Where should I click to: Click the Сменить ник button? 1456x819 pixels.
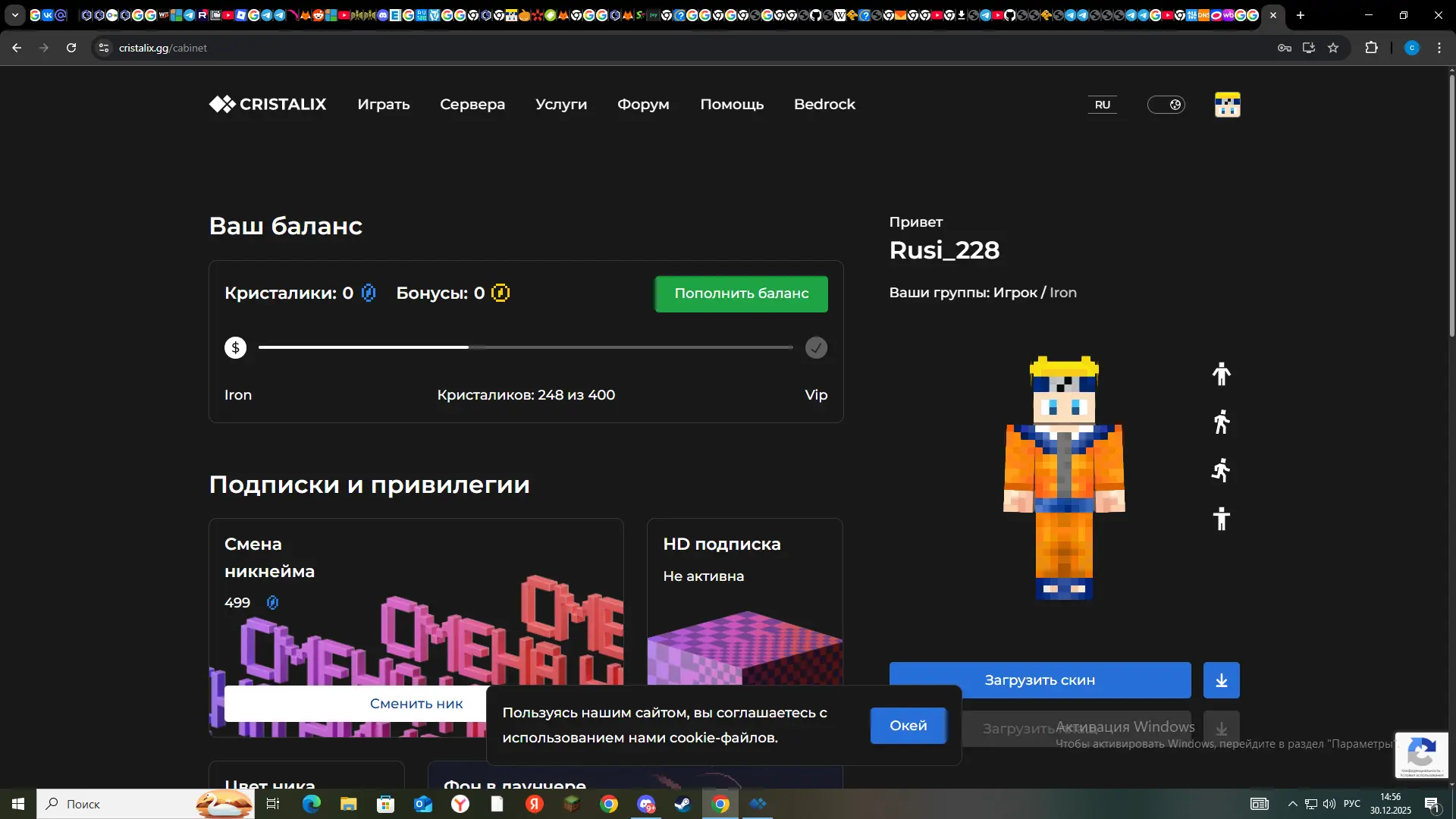pyautogui.click(x=416, y=704)
